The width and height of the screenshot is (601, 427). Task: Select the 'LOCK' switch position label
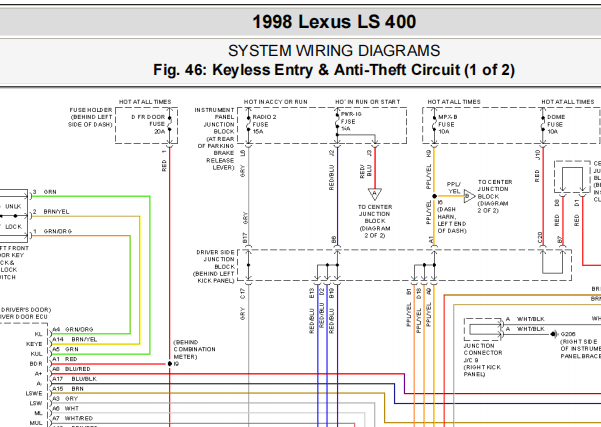click(x=13, y=227)
